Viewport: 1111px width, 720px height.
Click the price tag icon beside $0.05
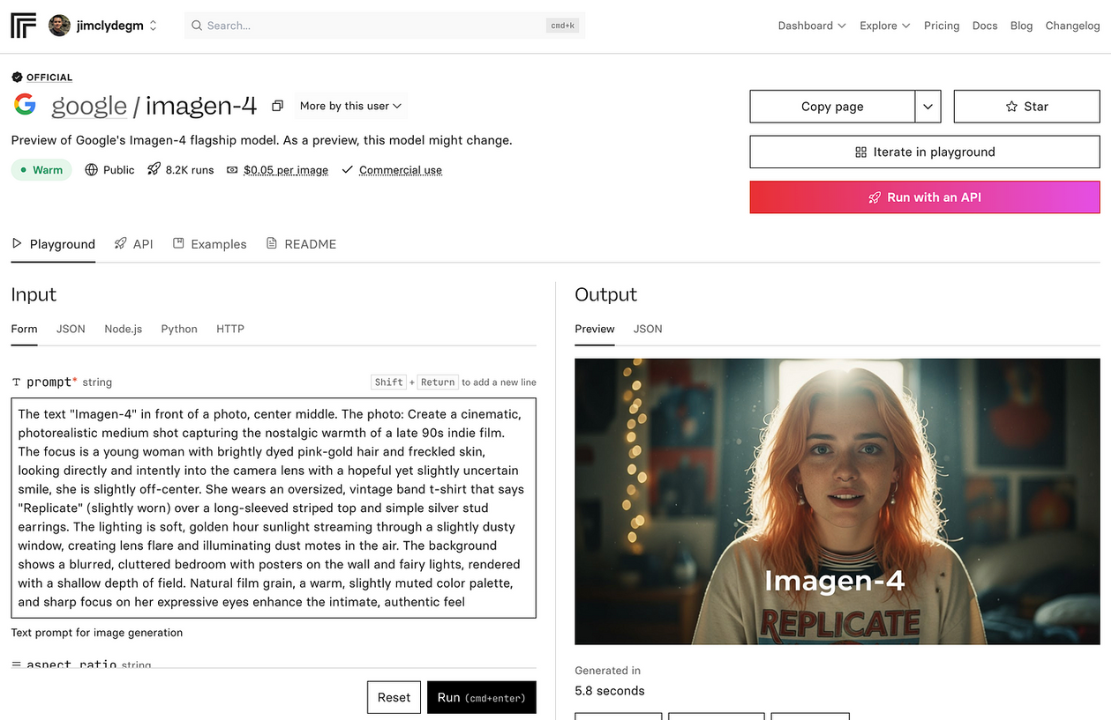click(x=232, y=170)
